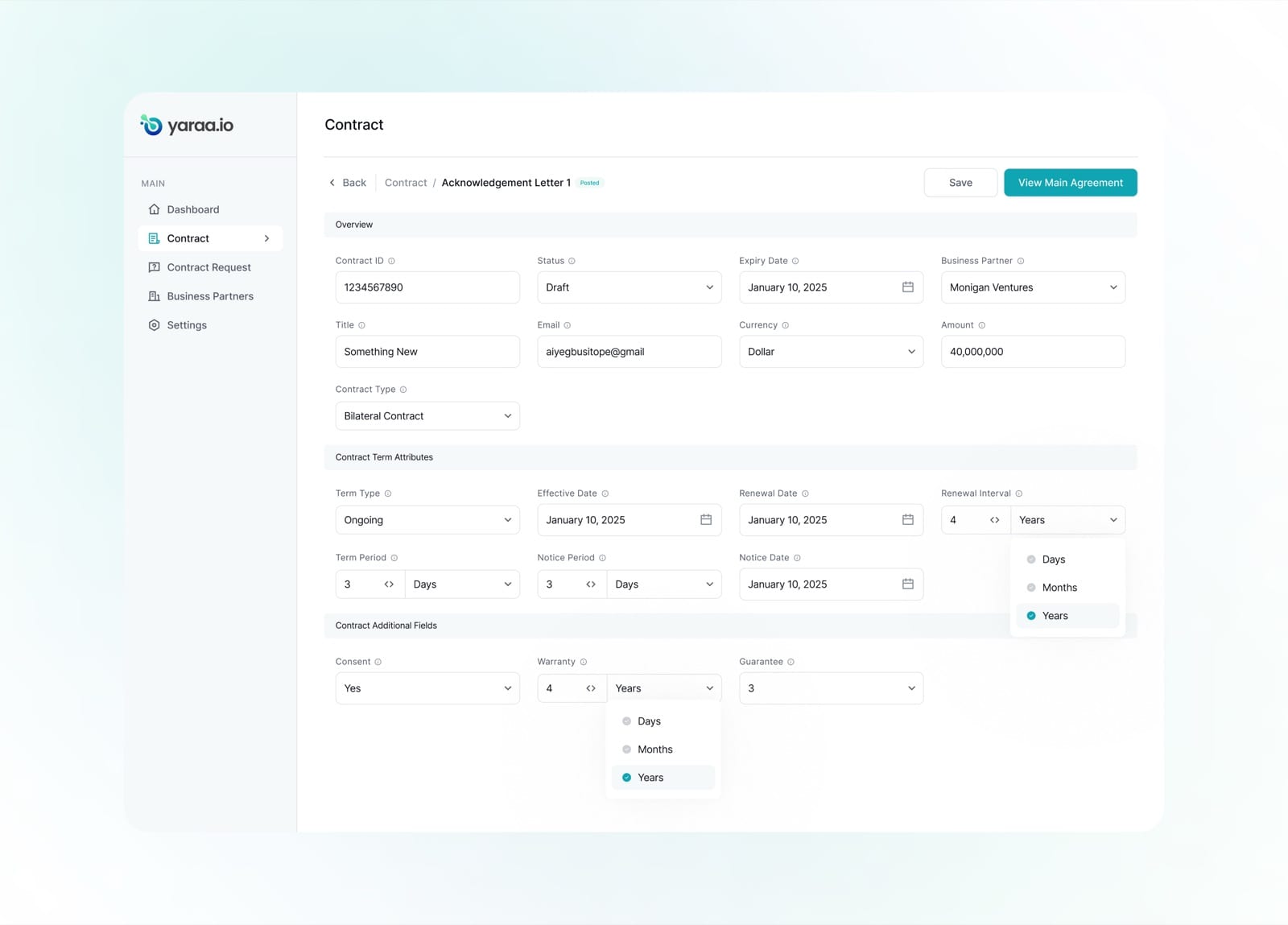Open Contract Request in the sidebar
1288x925 pixels.
click(x=210, y=267)
